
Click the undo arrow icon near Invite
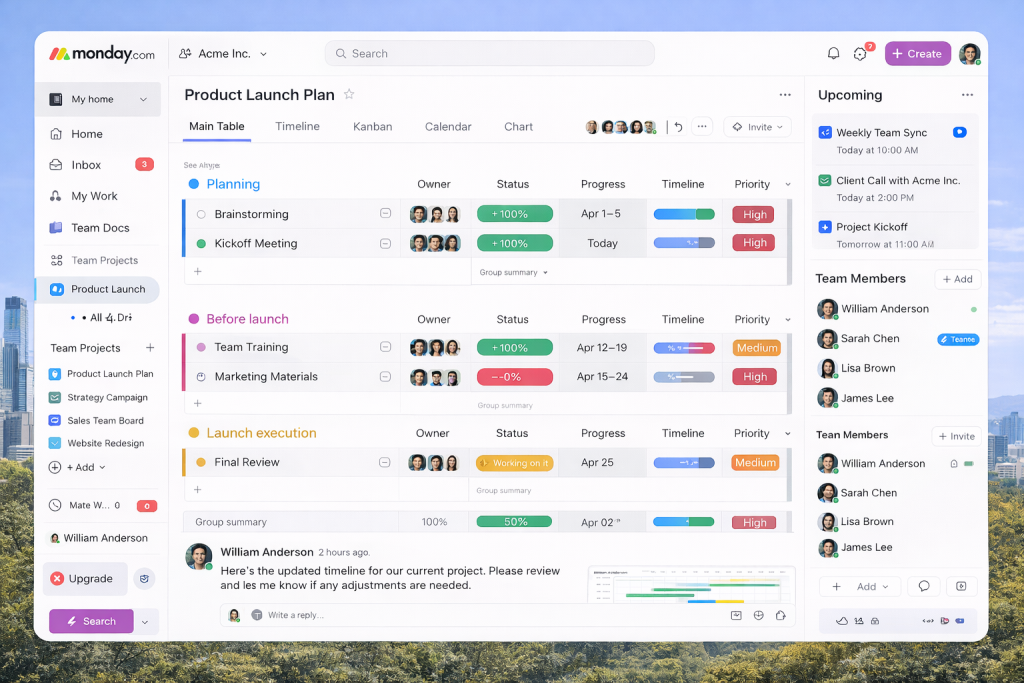tap(678, 127)
